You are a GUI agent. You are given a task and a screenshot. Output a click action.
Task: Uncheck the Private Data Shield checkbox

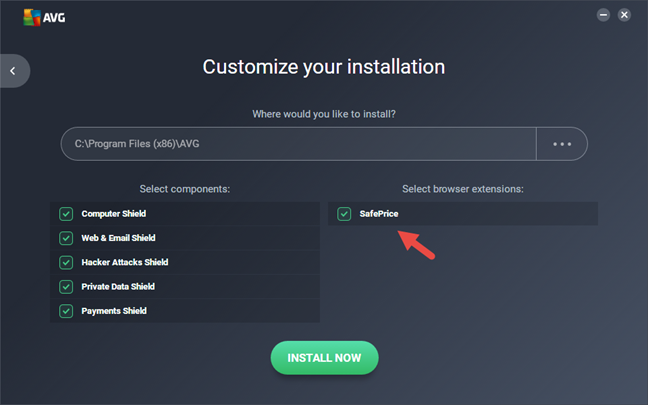(x=66, y=287)
